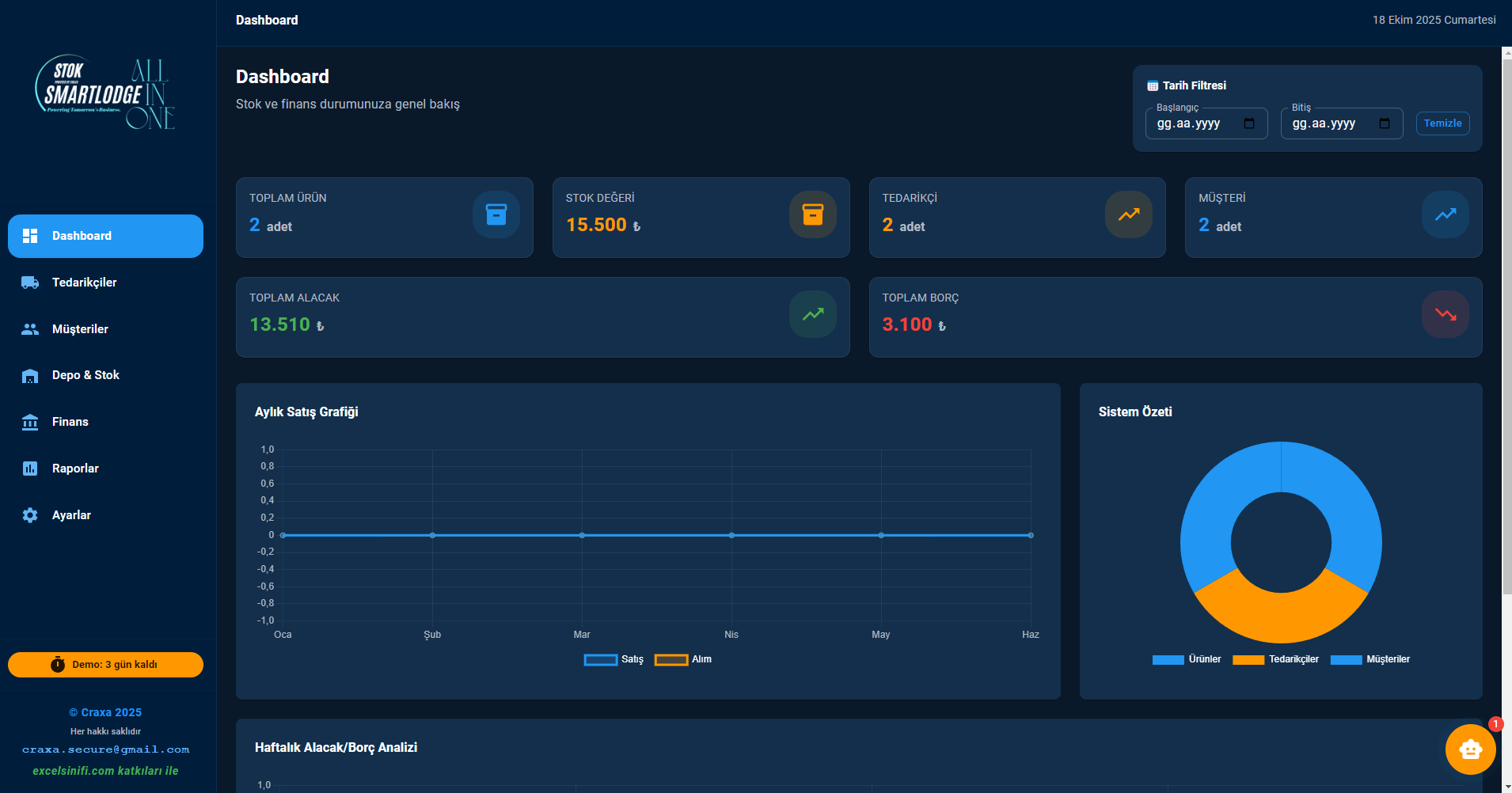
Task: Open the Finans section
Action: [70, 422]
